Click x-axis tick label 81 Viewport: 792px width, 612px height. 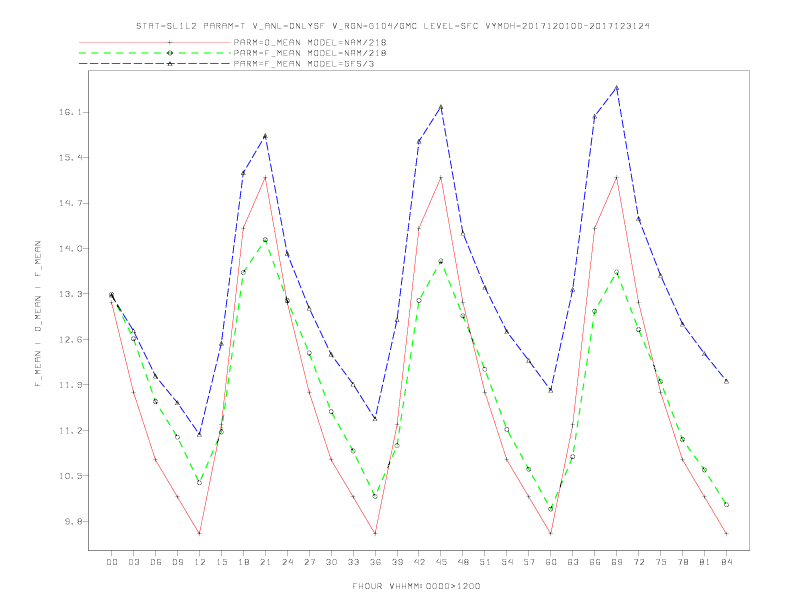point(705,562)
